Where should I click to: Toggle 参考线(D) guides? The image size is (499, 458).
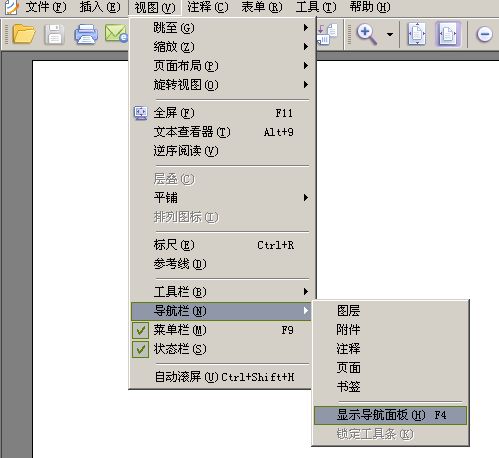221,264
